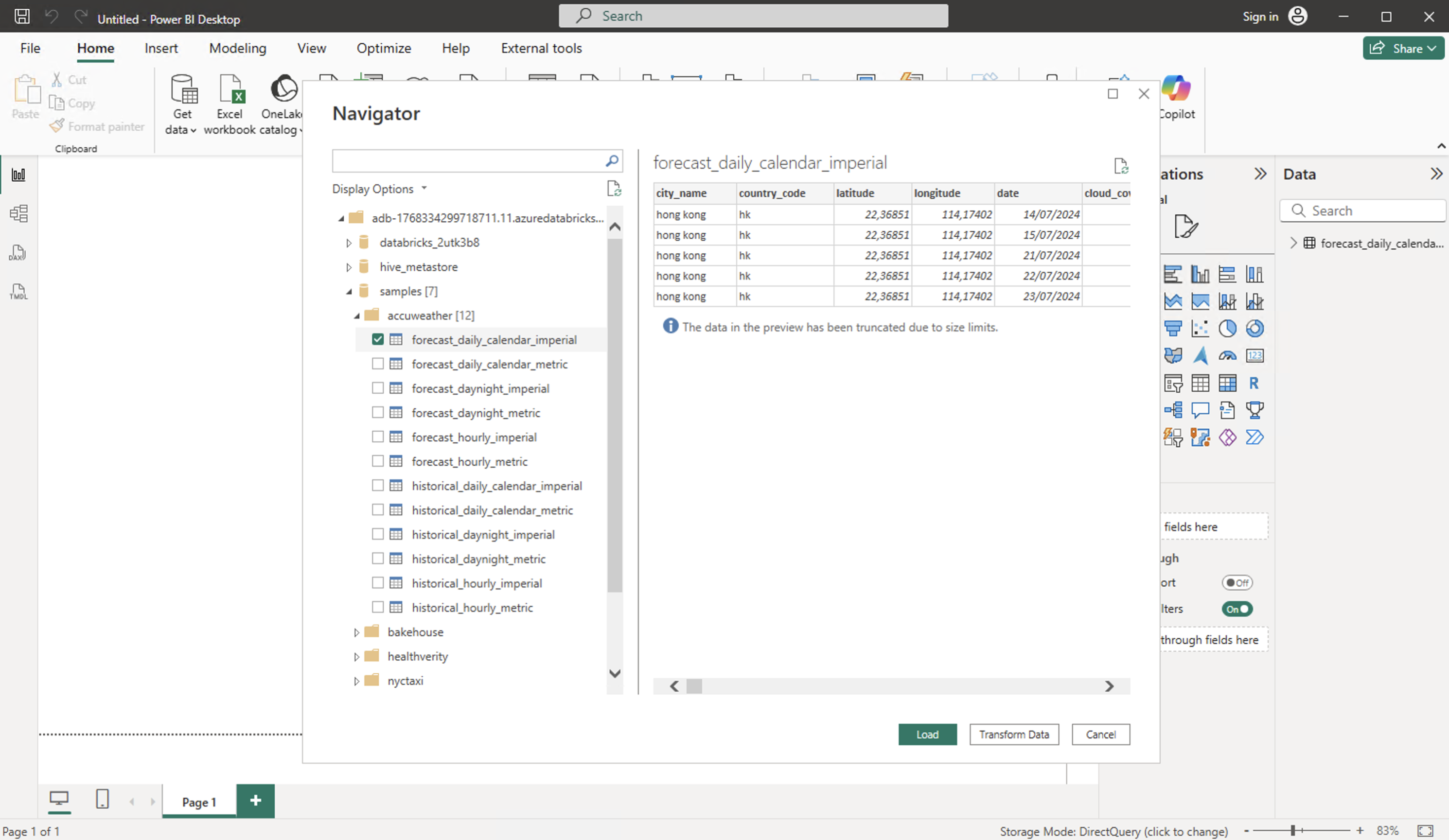Screen dimensions: 1449x840
Task: Select the pie chart visualization
Action: coord(1227,328)
